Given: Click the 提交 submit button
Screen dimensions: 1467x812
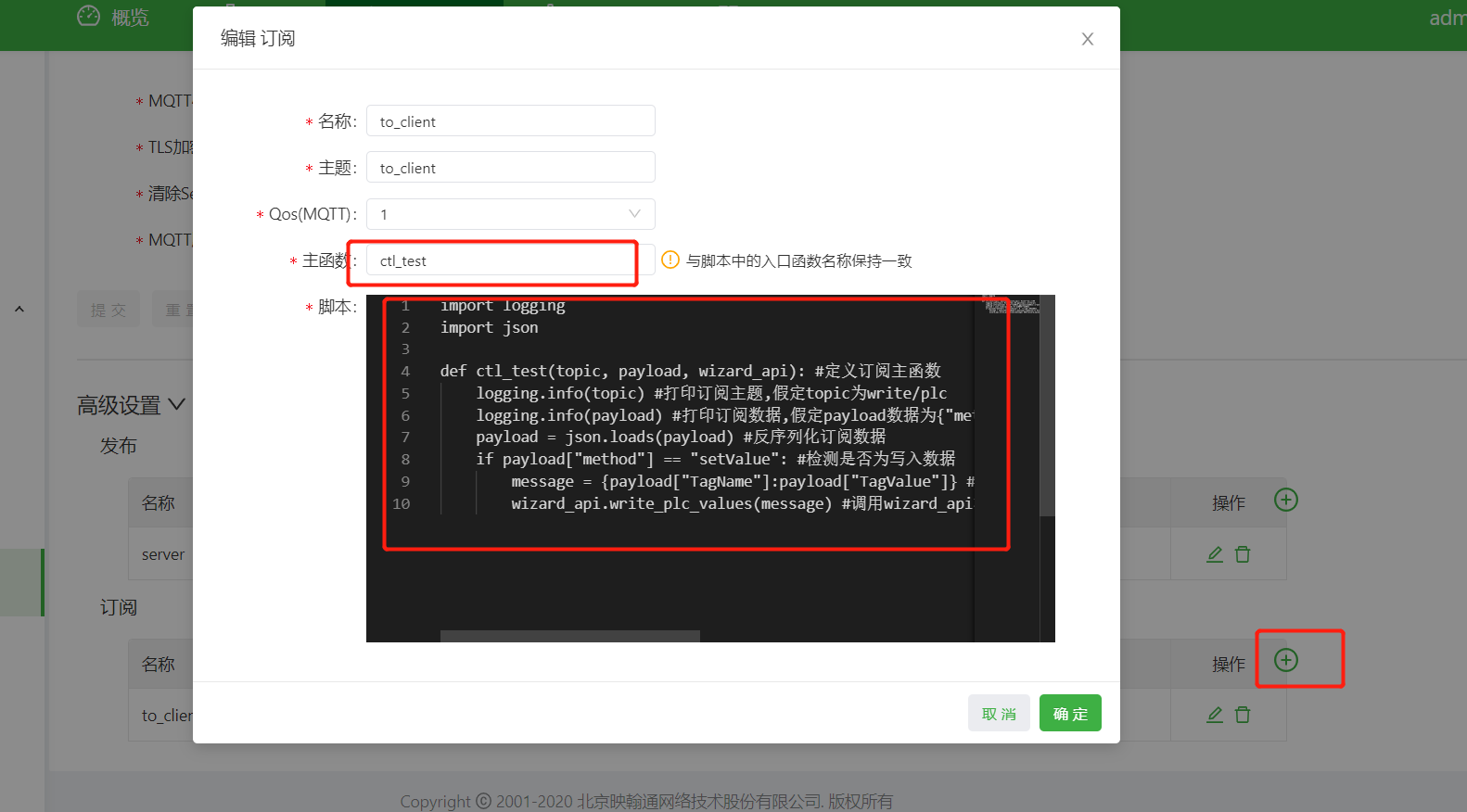Looking at the screenshot, I should (x=108, y=310).
